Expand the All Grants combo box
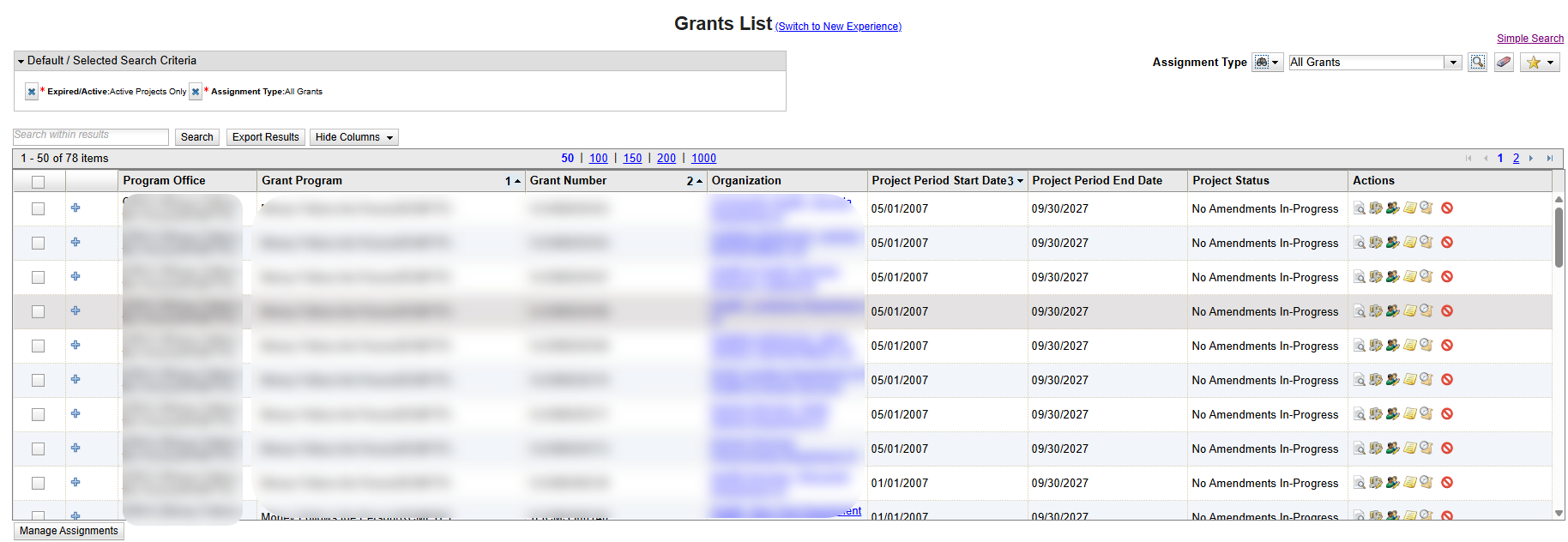 coord(1453,63)
